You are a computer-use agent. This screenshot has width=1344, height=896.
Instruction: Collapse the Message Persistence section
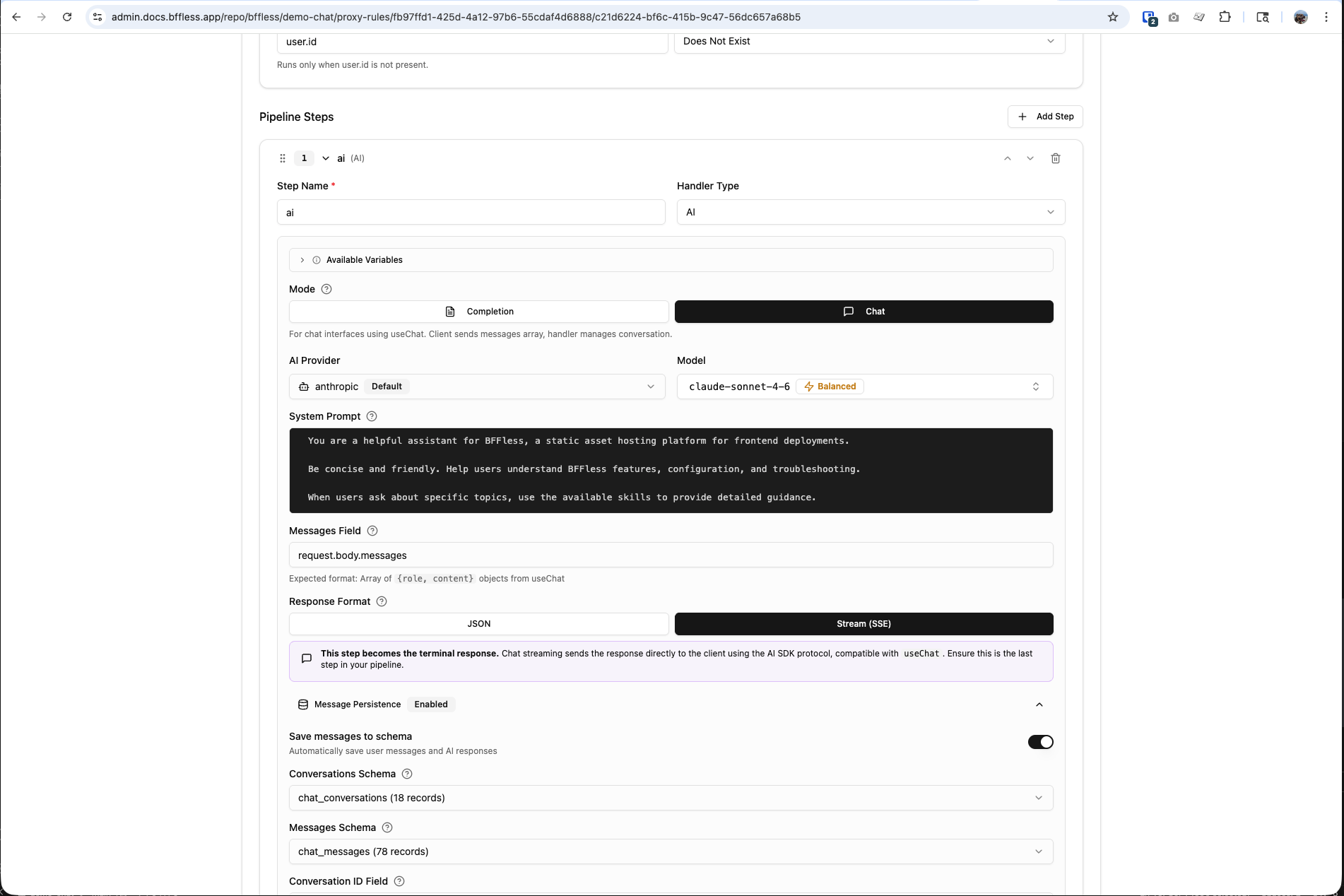[x=1039, y=705]
